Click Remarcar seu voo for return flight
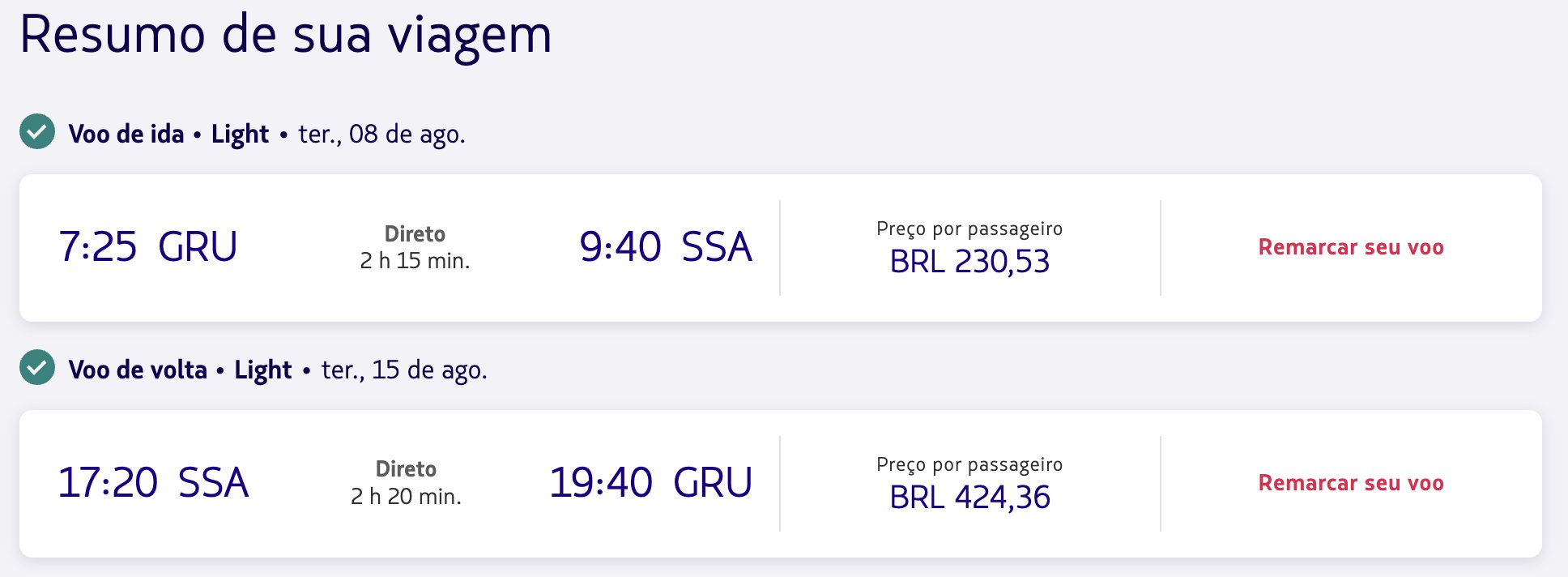The image size is (1568, 577). (1351, 483)
